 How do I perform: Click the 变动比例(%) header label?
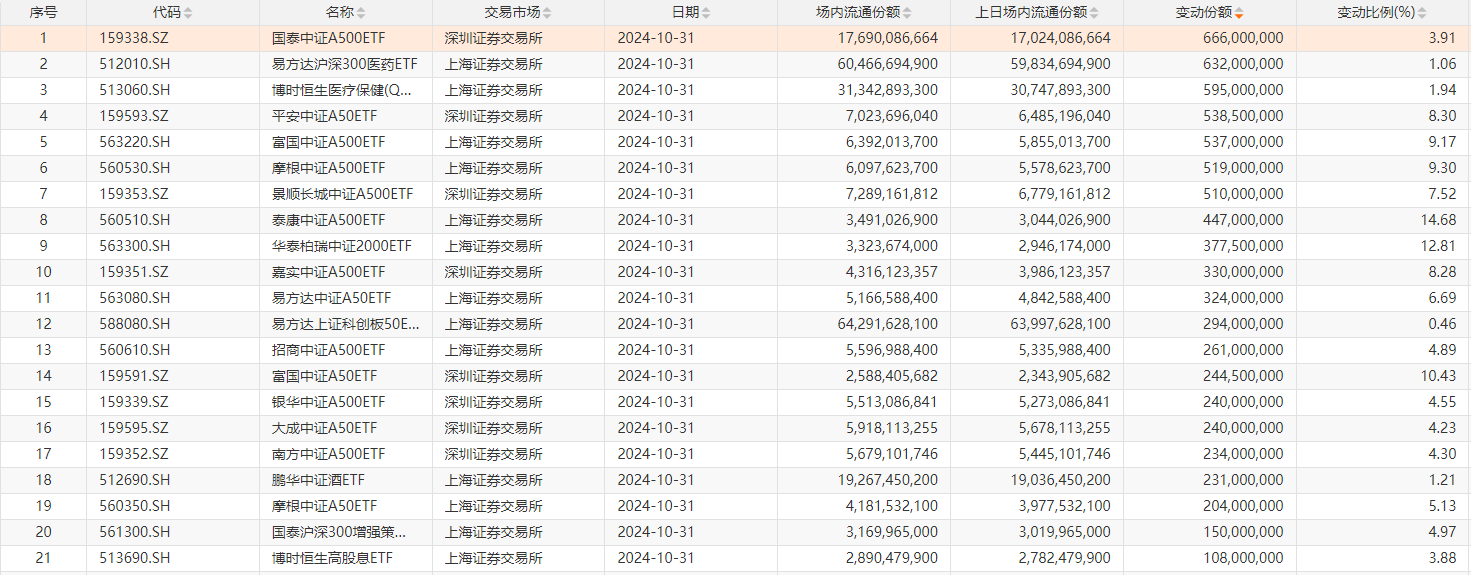(x=1376, y=13)
